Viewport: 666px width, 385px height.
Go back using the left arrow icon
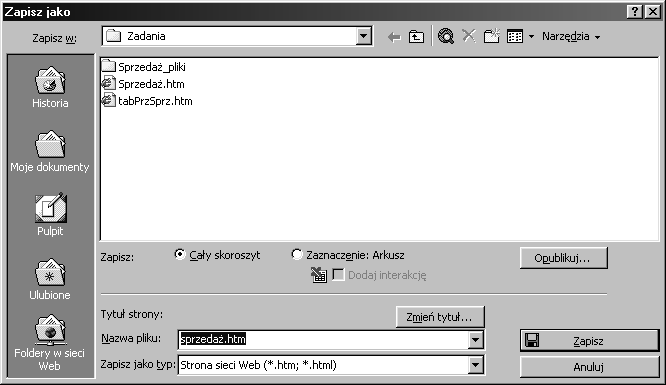pyautogui.click(x=394, y=37)
